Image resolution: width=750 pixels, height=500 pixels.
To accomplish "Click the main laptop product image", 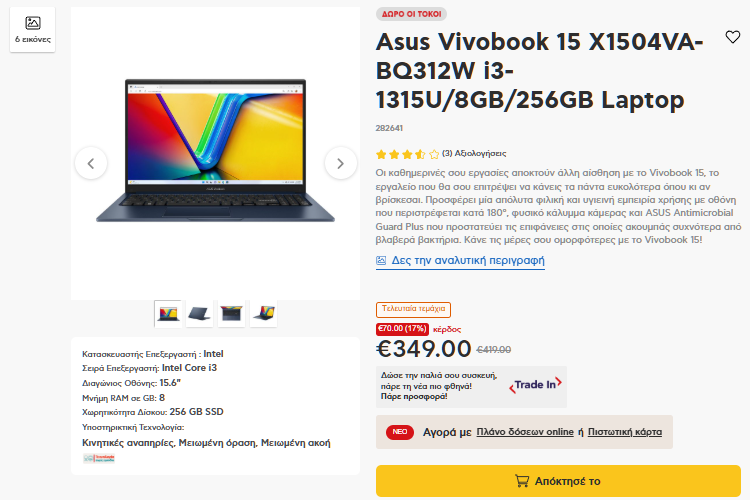I will coord(215,151).
